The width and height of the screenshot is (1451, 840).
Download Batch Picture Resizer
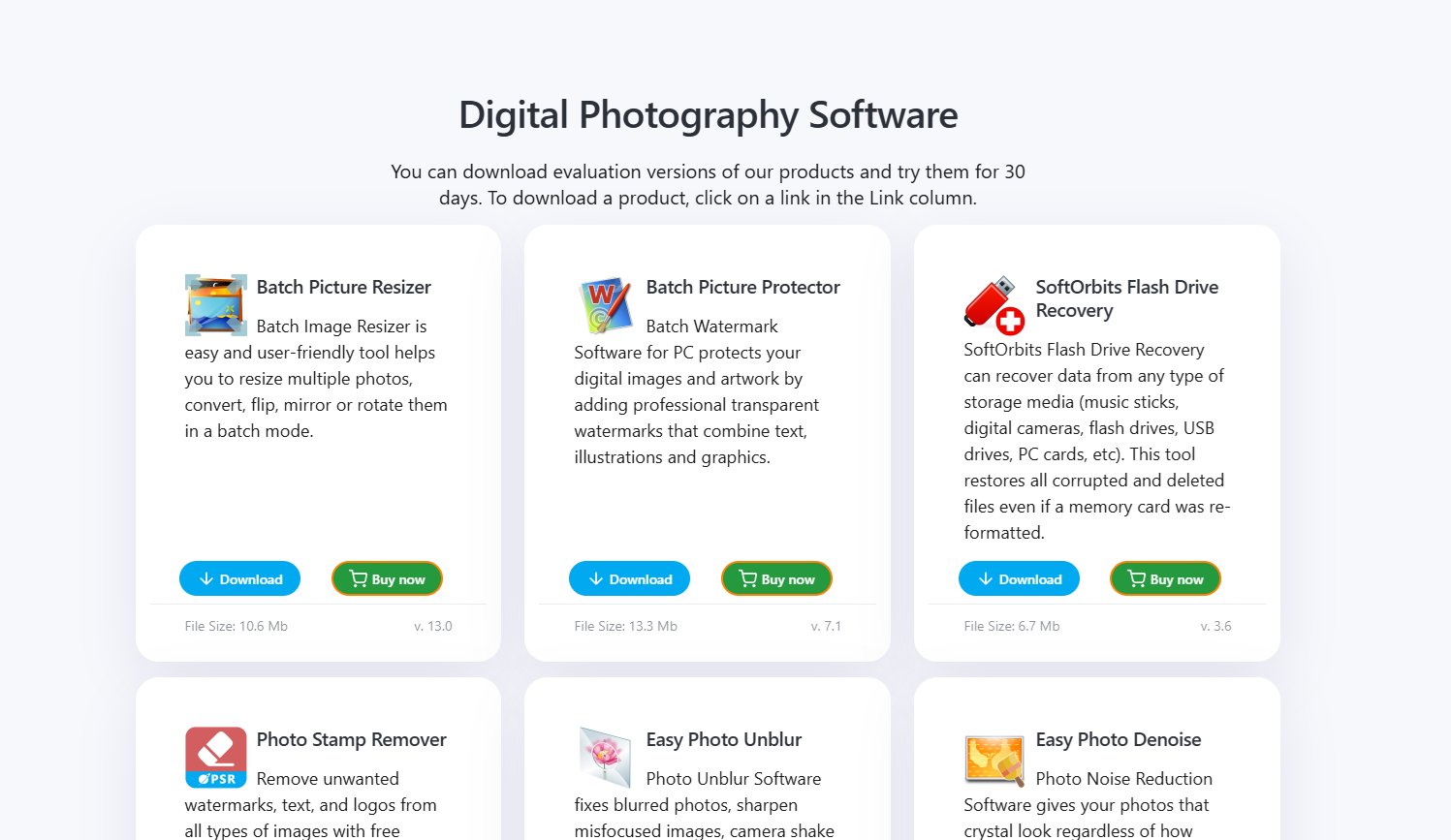point(239,578)
